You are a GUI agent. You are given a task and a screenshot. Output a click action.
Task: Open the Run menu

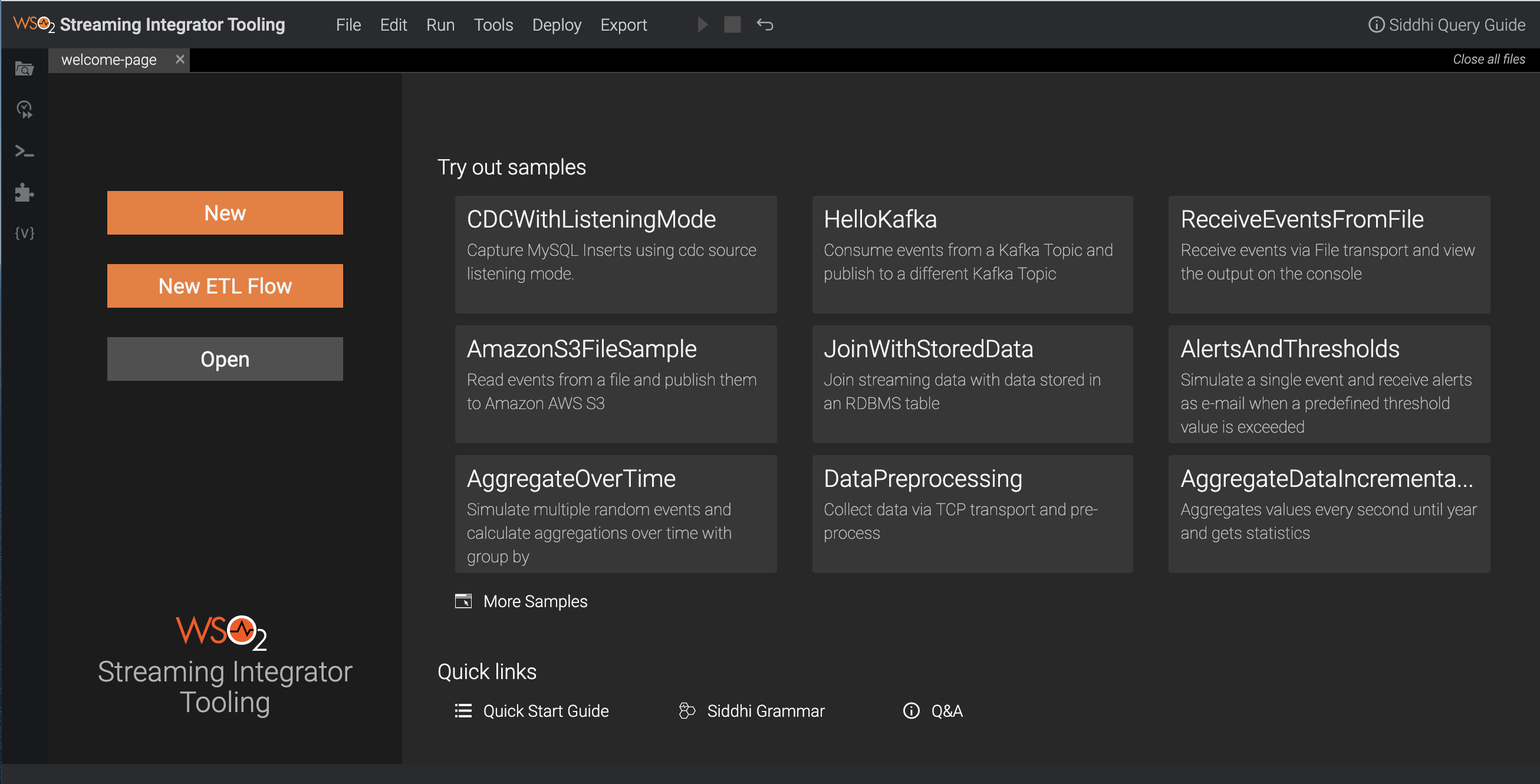[440, 25]
